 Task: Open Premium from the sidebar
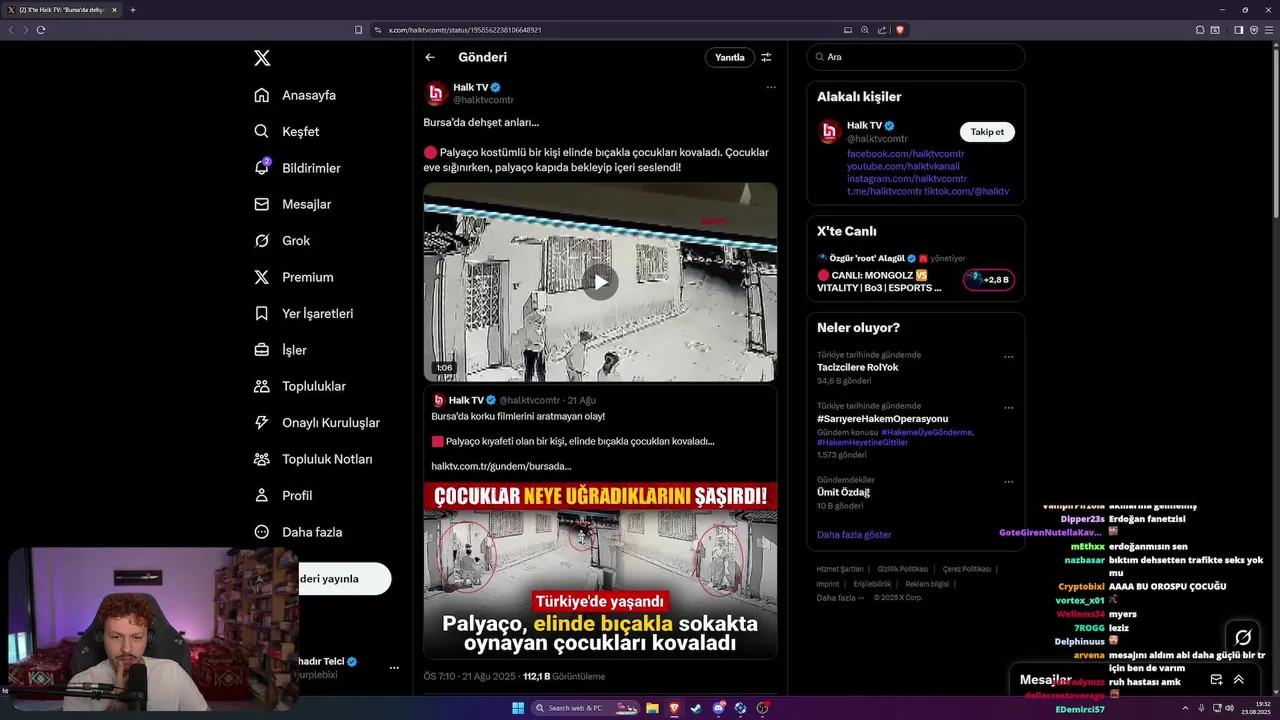tap(293, 277)
